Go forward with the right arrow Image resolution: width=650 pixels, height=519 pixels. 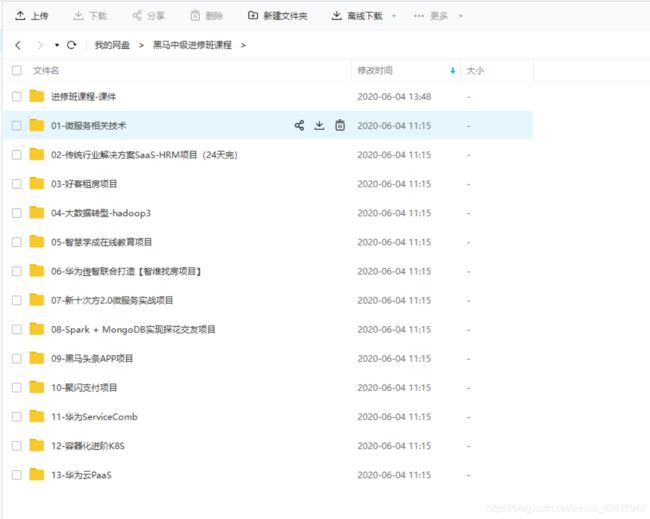[x=40, y=45]
